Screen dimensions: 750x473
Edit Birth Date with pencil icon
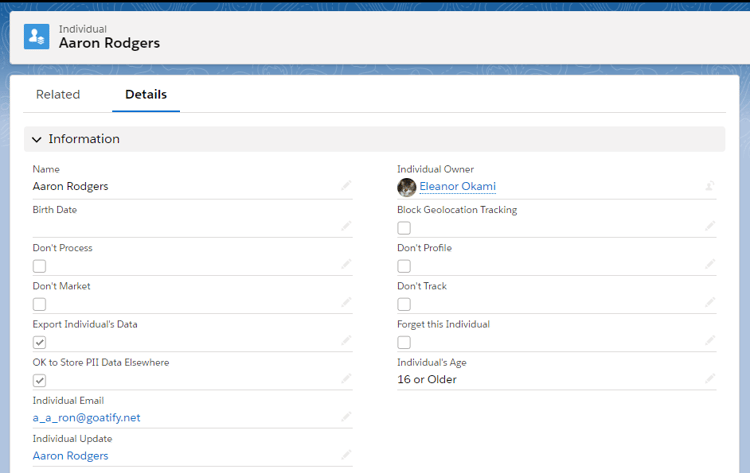(346, 226)
